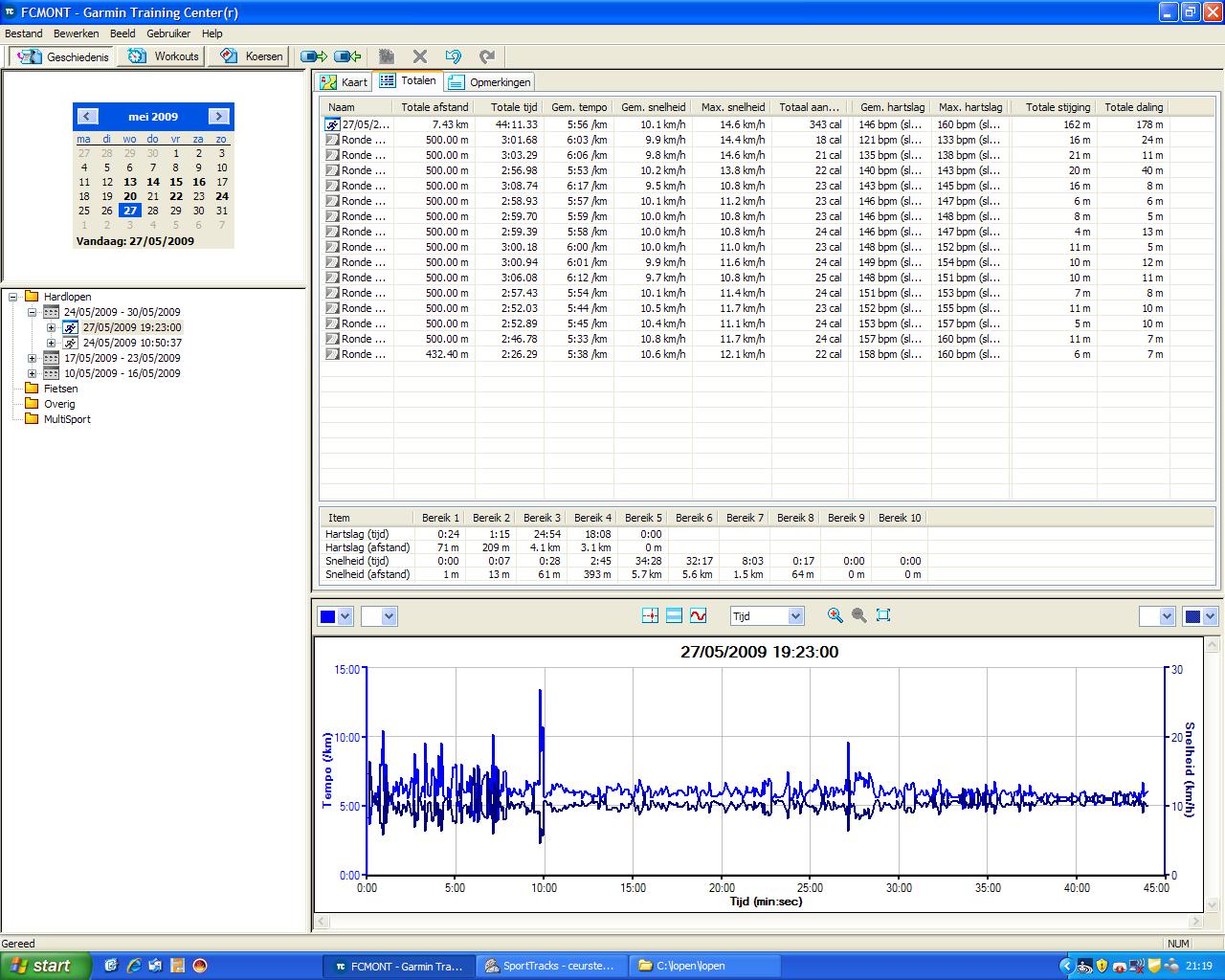Click Internet Explorer quick launch icon
This screenshot has height=980, width=1225.
pos(134,966)
